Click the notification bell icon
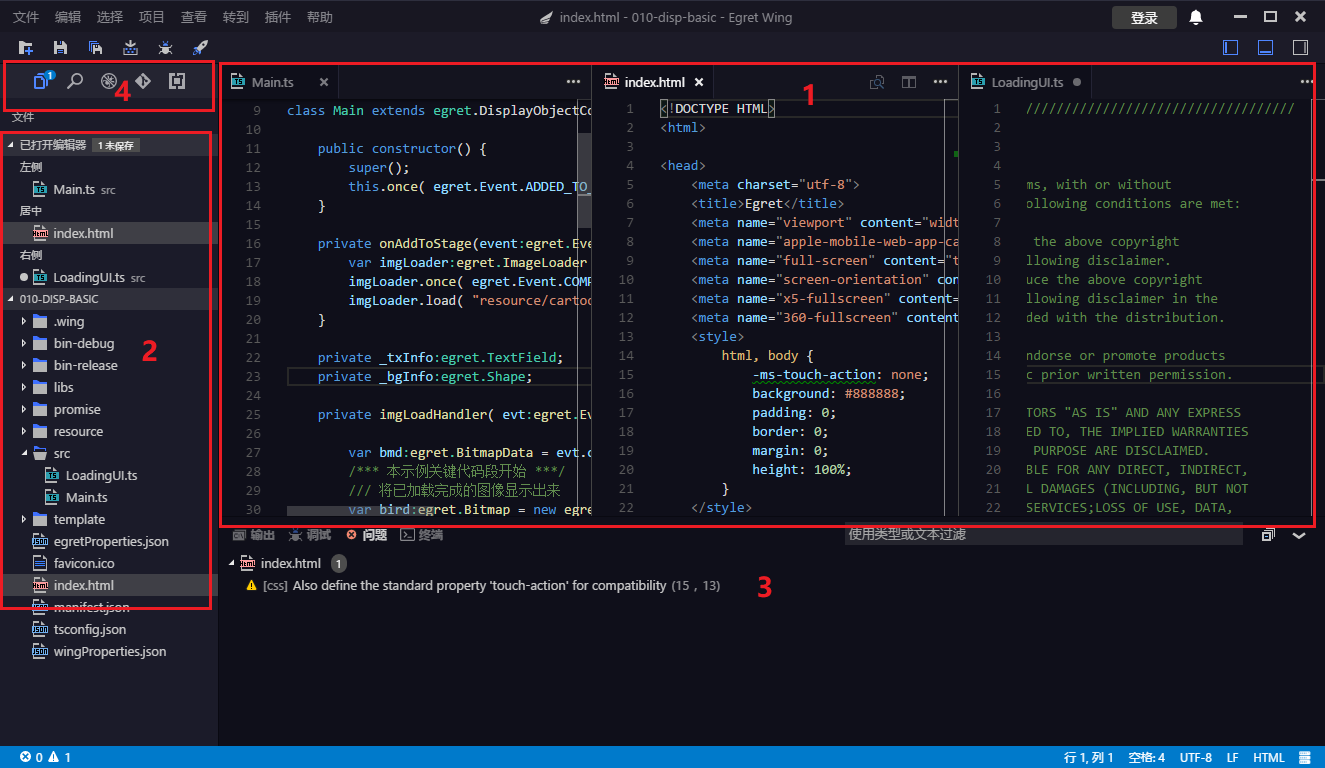Viewport: 1325px width, 768px height. 1196,17
